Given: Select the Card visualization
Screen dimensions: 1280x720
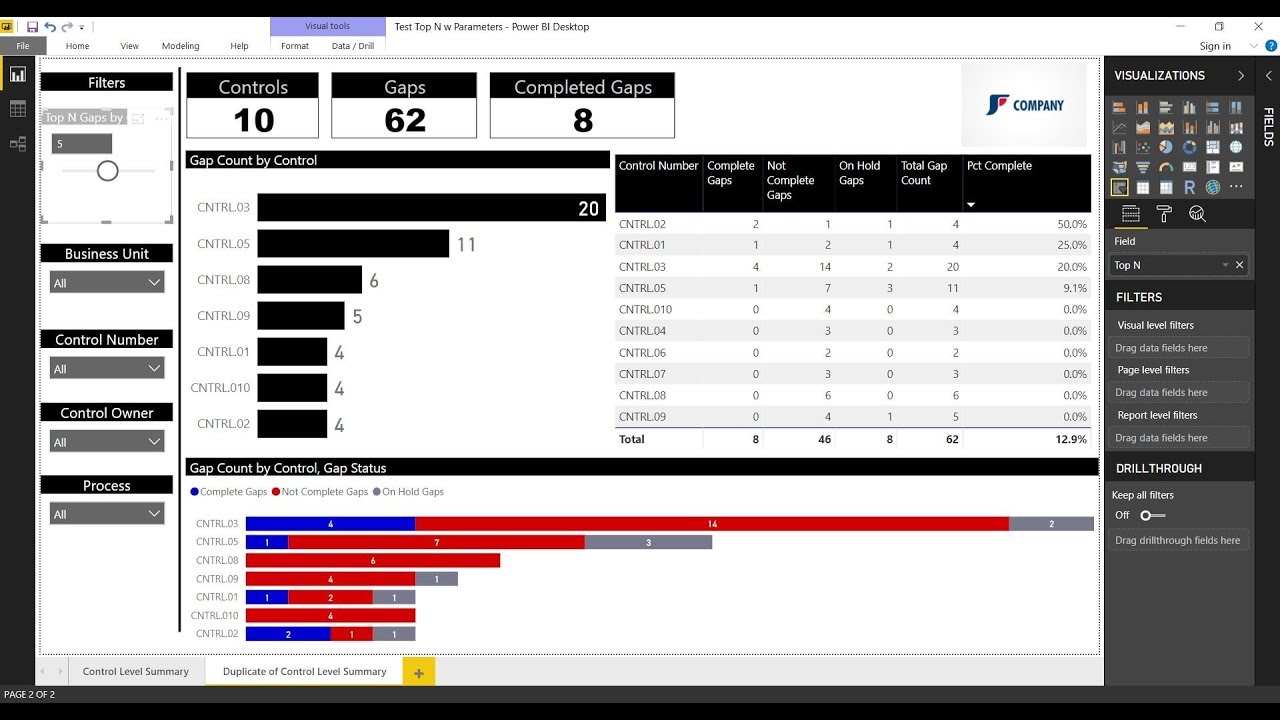Looking at the screenshot, I should coord(1189,167).
